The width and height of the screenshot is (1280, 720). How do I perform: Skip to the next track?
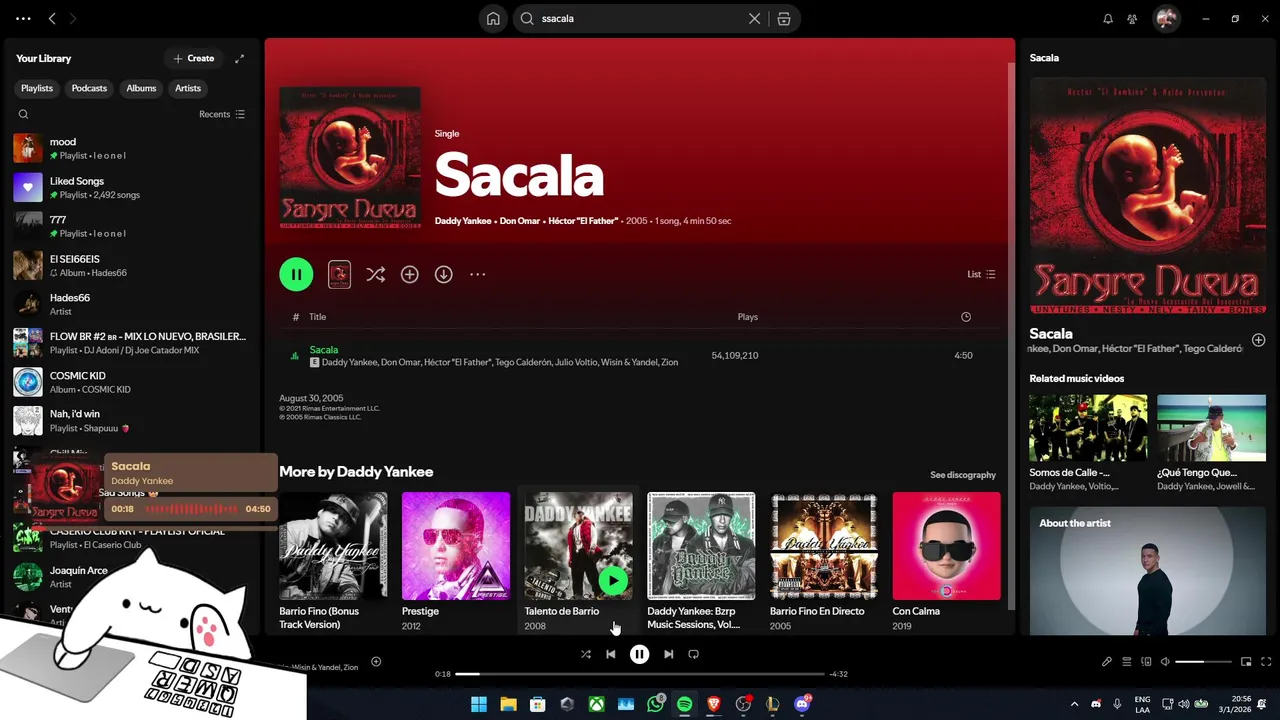669,654
